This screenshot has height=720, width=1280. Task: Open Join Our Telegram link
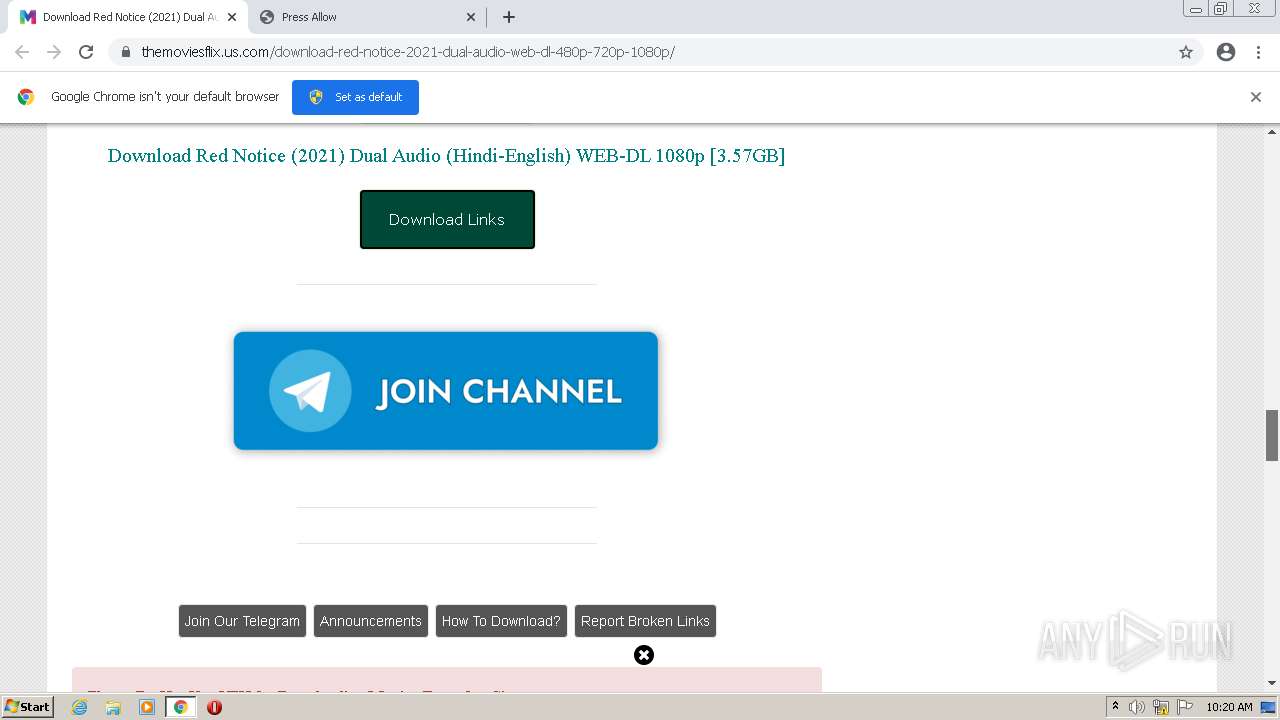click(x=242, y=621)
